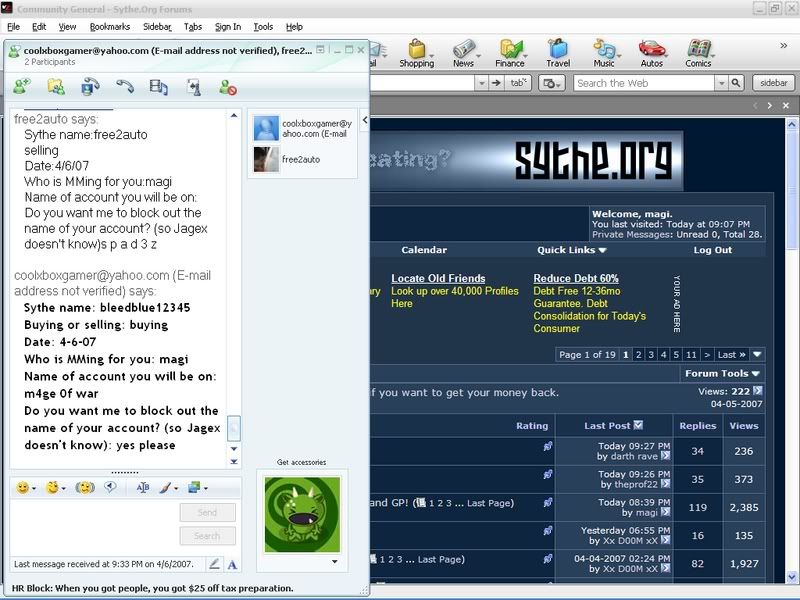Screen dimensions: 800x600
Task: Open Finance from browser toolbar
Action: 510,54
